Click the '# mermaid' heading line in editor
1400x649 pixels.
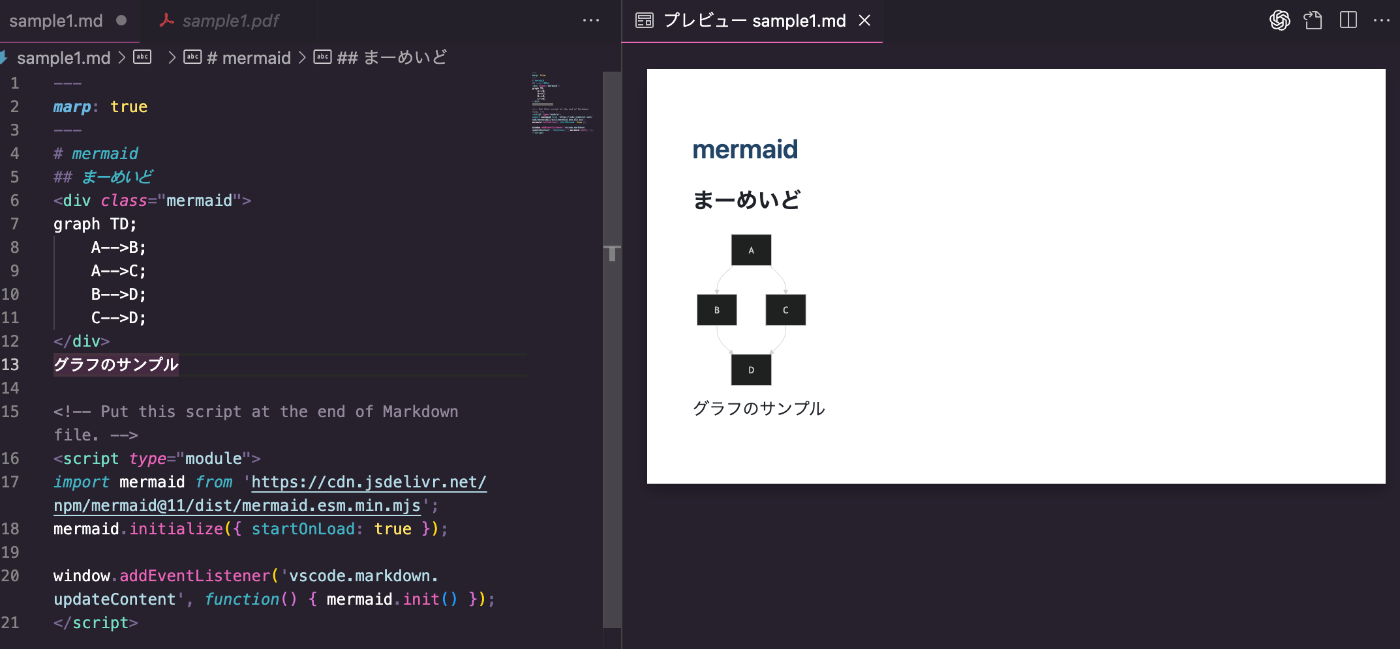coord(96,154)
